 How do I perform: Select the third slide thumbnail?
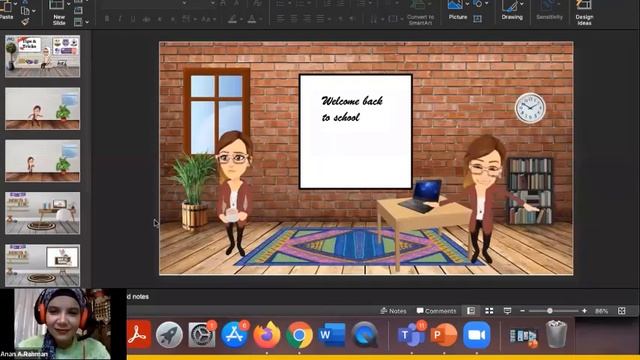coord(42,161)
